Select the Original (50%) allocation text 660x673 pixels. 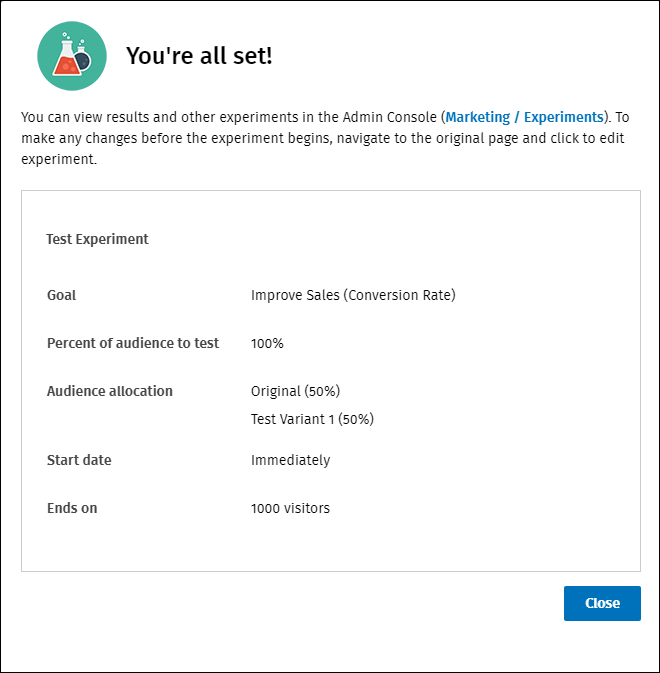pyautogui.click(x=302, y=391)
